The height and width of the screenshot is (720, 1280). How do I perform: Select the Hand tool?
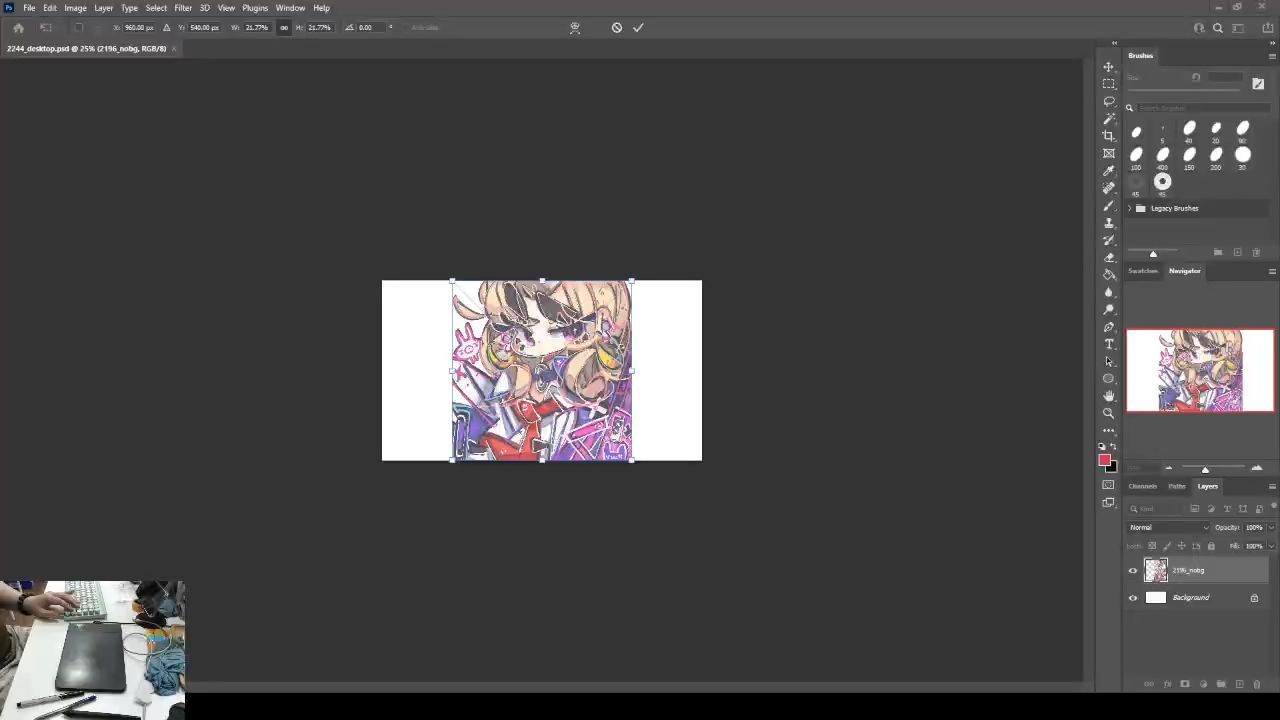click(1108, 396)
